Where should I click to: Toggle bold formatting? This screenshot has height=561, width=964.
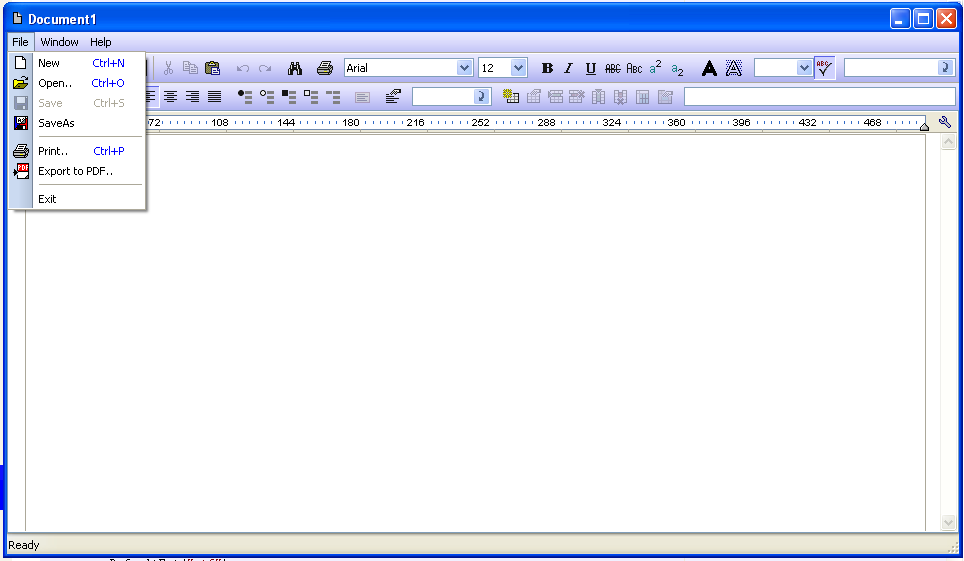(x=547, y=68)
